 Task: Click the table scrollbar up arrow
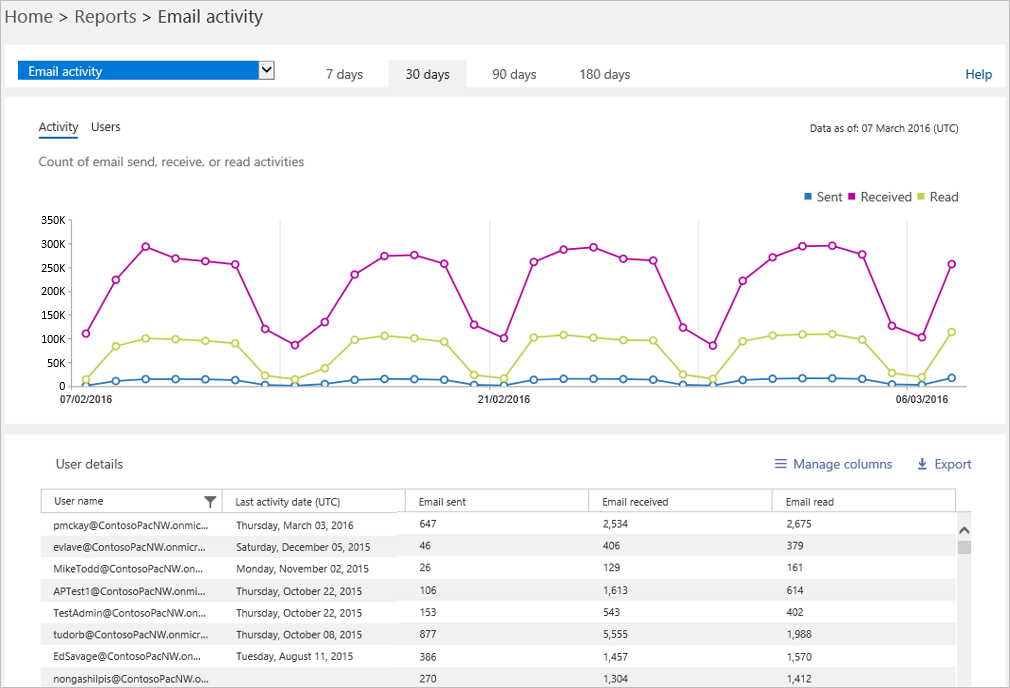click(x=964, y=530)
